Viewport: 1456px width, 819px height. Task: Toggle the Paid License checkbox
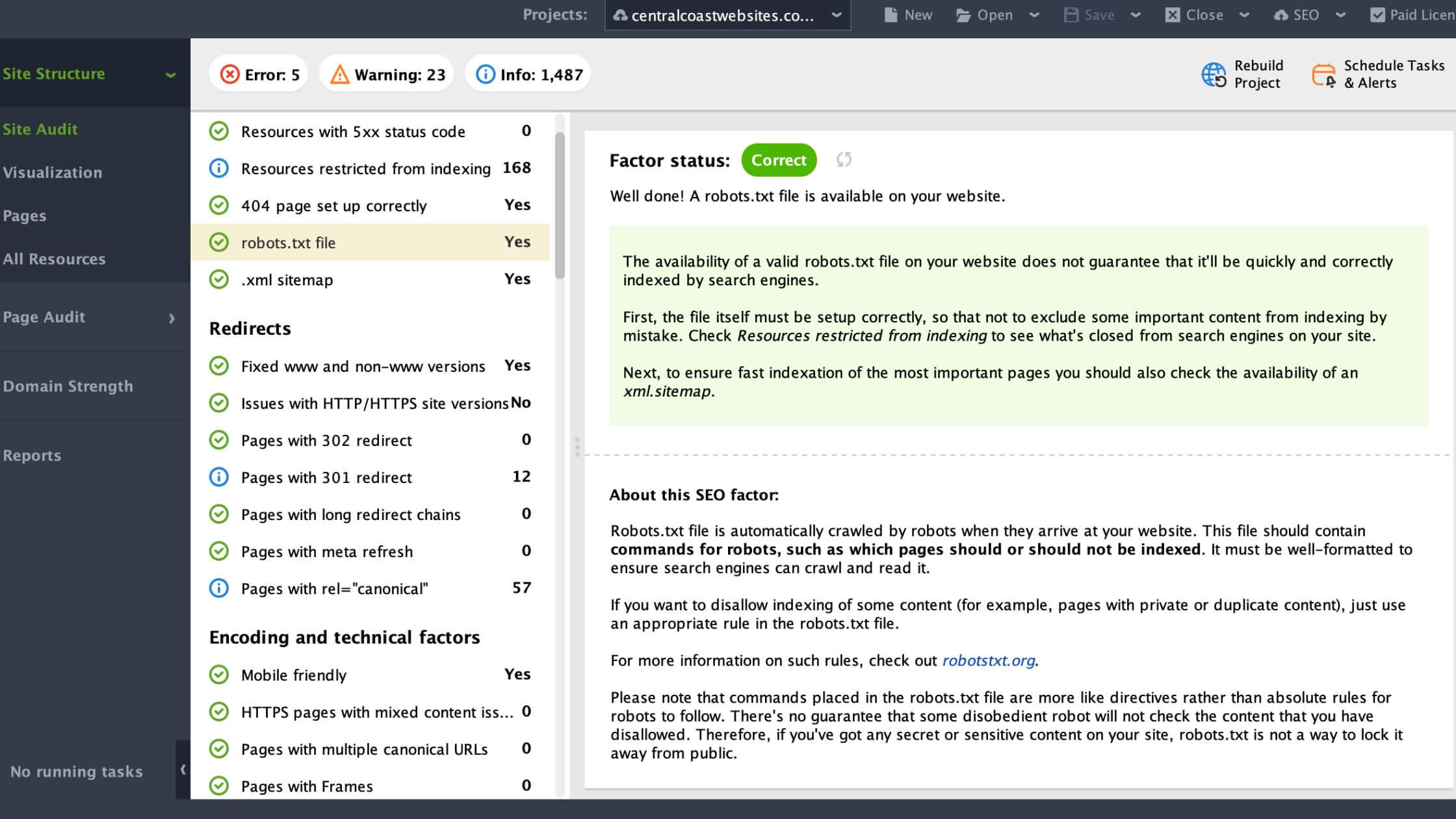1377,15
